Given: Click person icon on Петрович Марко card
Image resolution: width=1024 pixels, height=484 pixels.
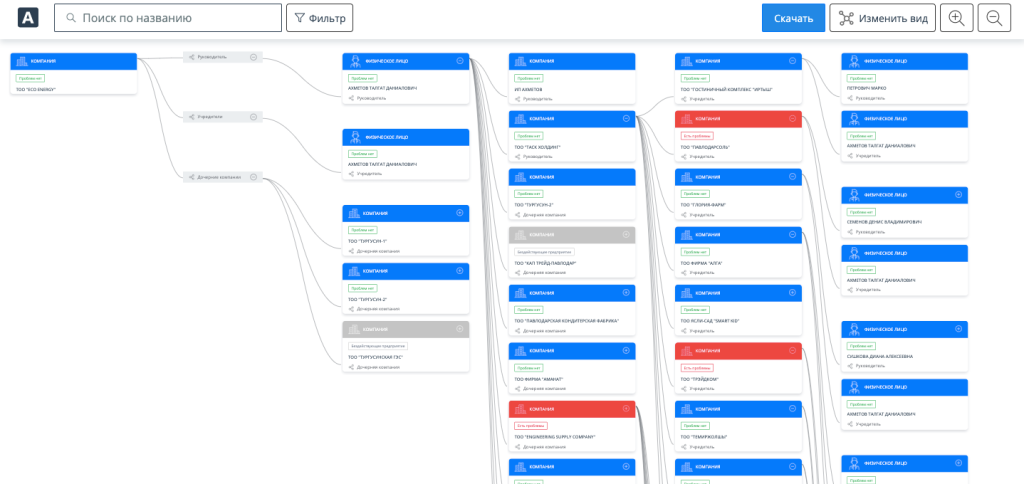Looking at the screenshot, I should pyautogui.click(x=854, y=61).
